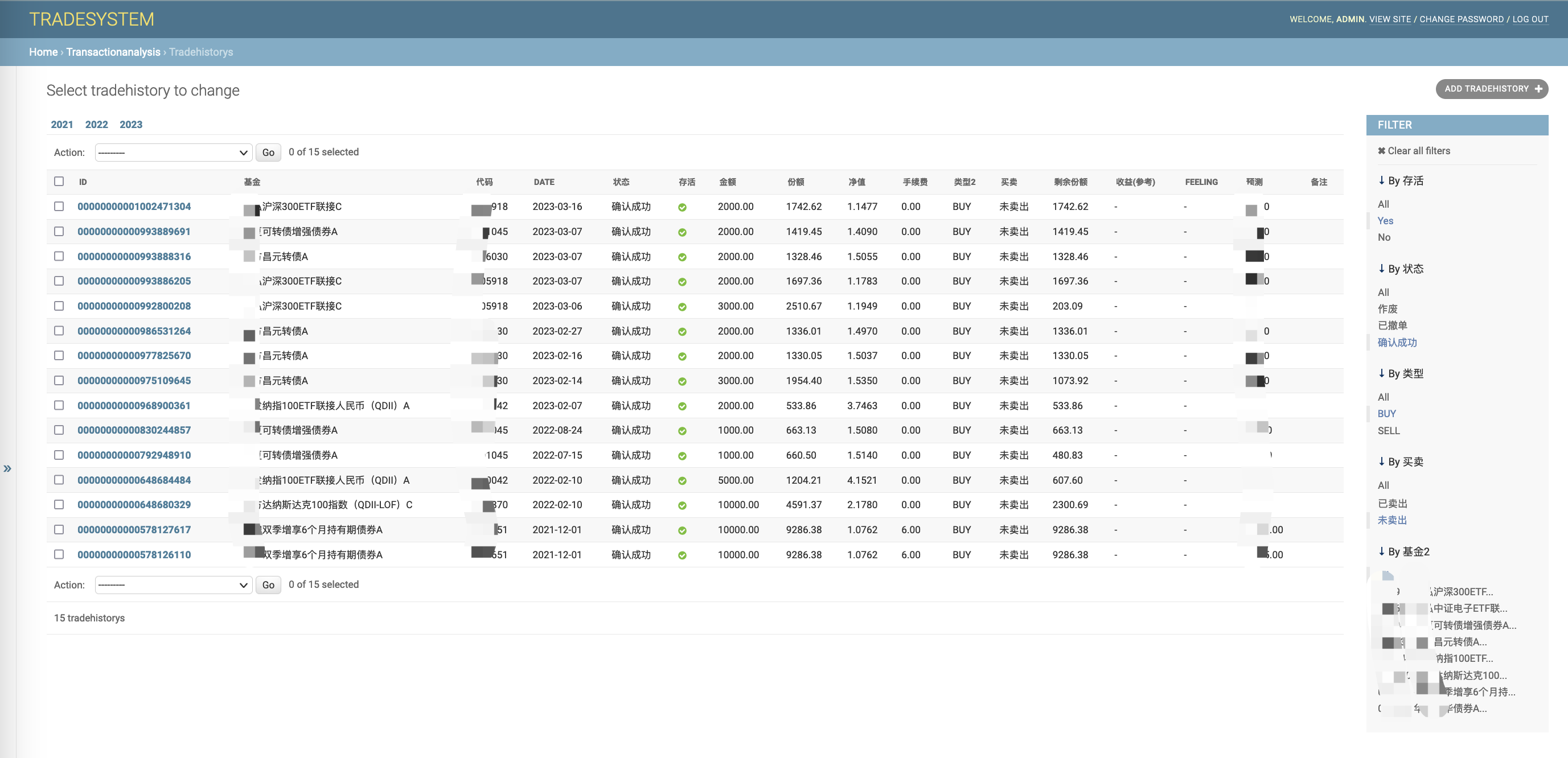
Task: Filter 状态 by 已撤单
Action: tap(1392, 326)
